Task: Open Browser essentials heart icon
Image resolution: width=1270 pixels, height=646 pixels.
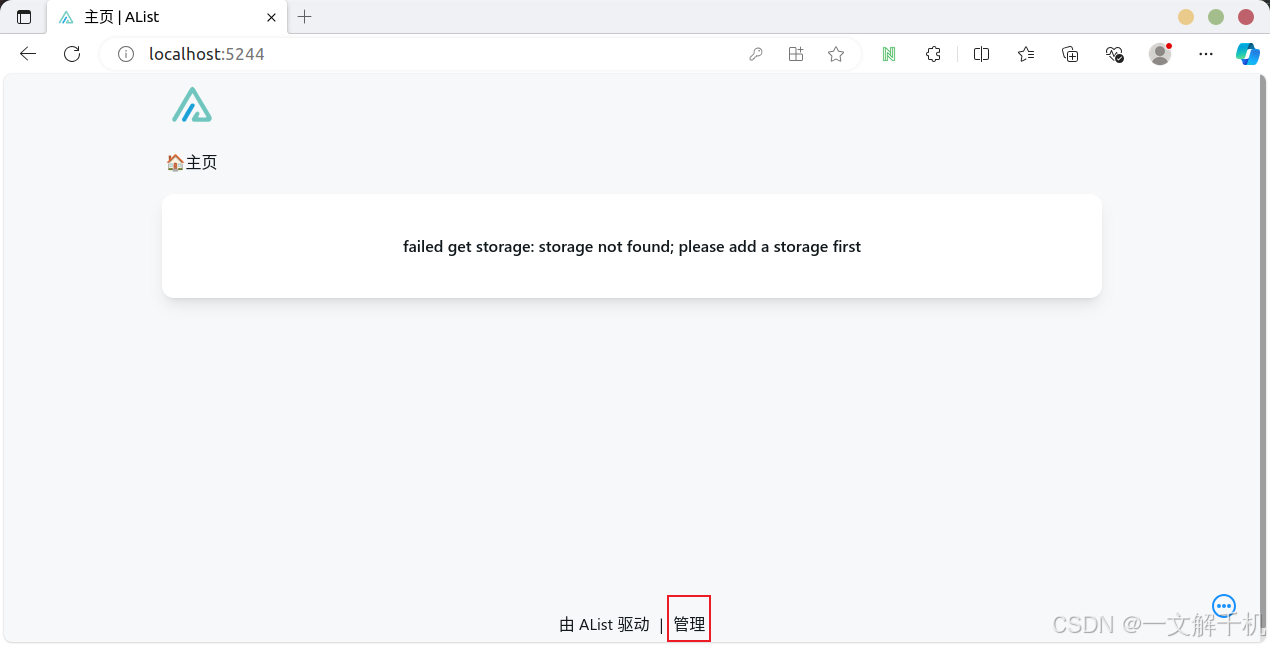Action: pos(1115,54)
